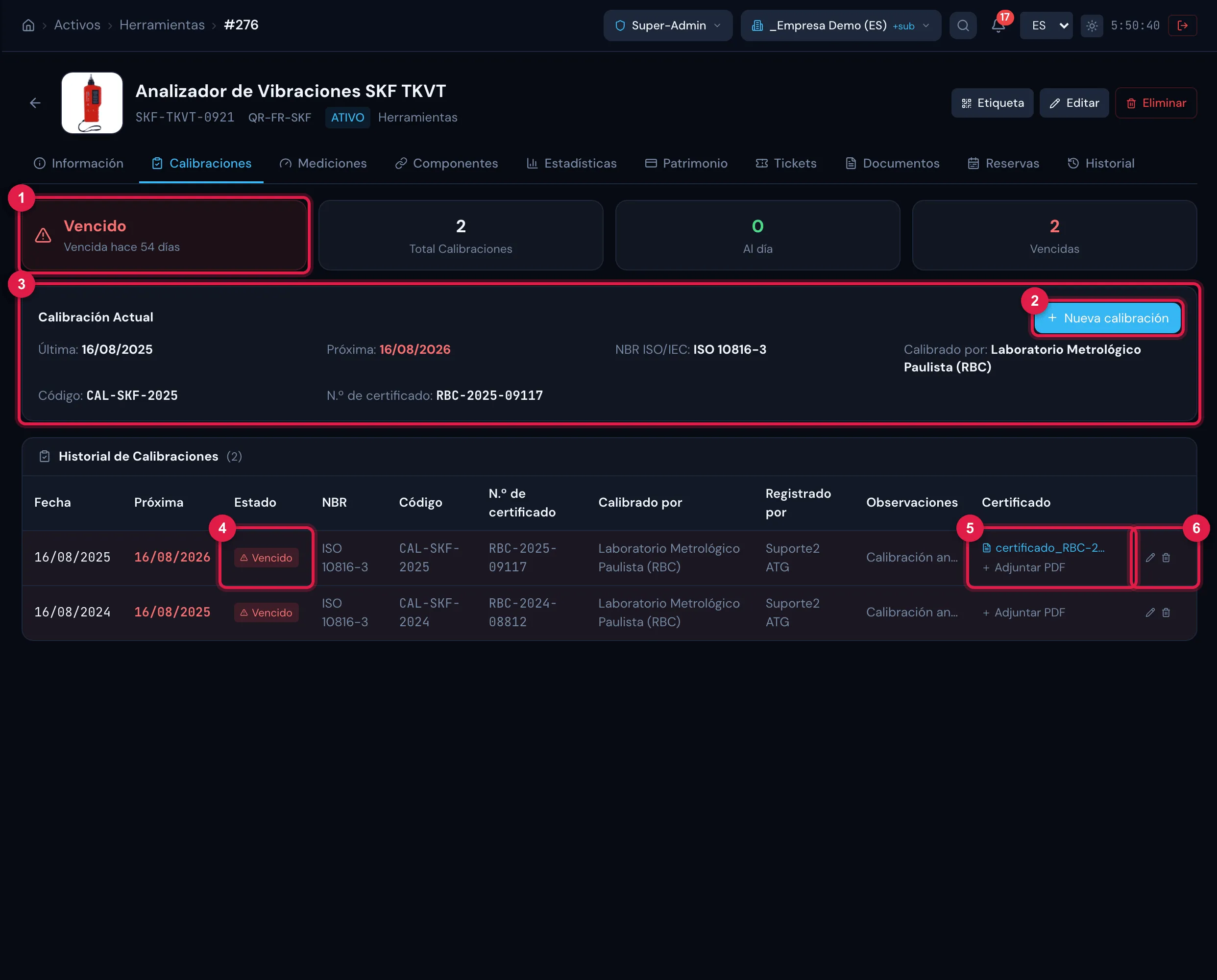Click the Al día stat card
Image resolution: width=1217 pixels, height=980 pixels.
[757, 235]
